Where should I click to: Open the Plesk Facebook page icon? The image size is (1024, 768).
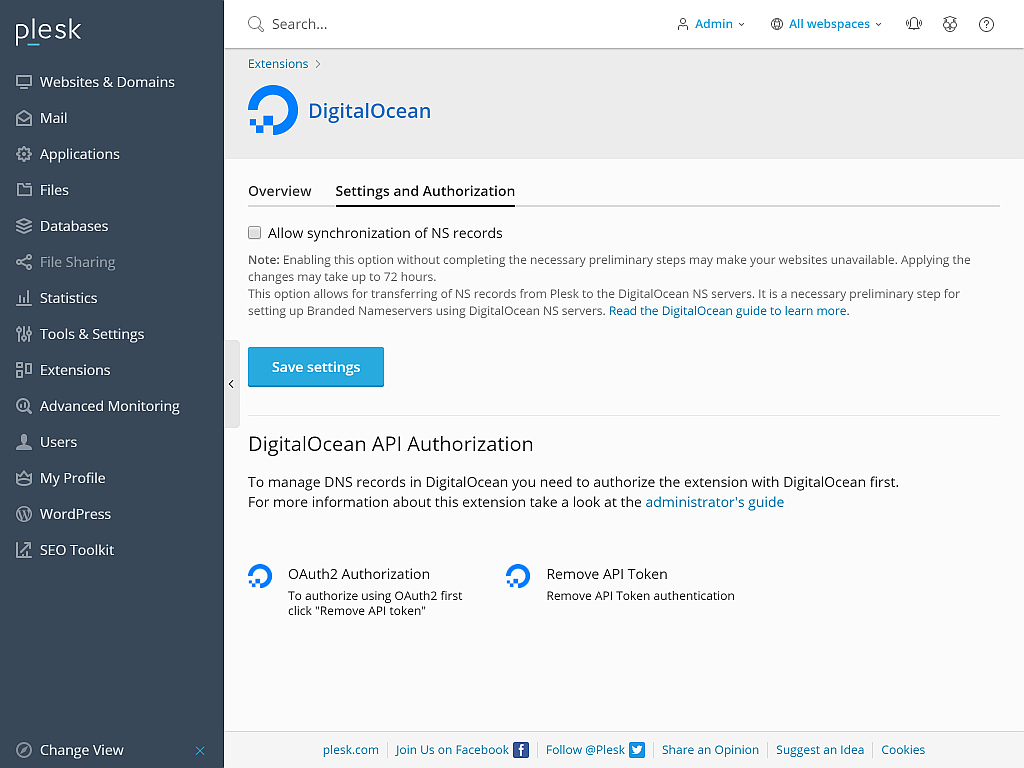click(521, 750)
